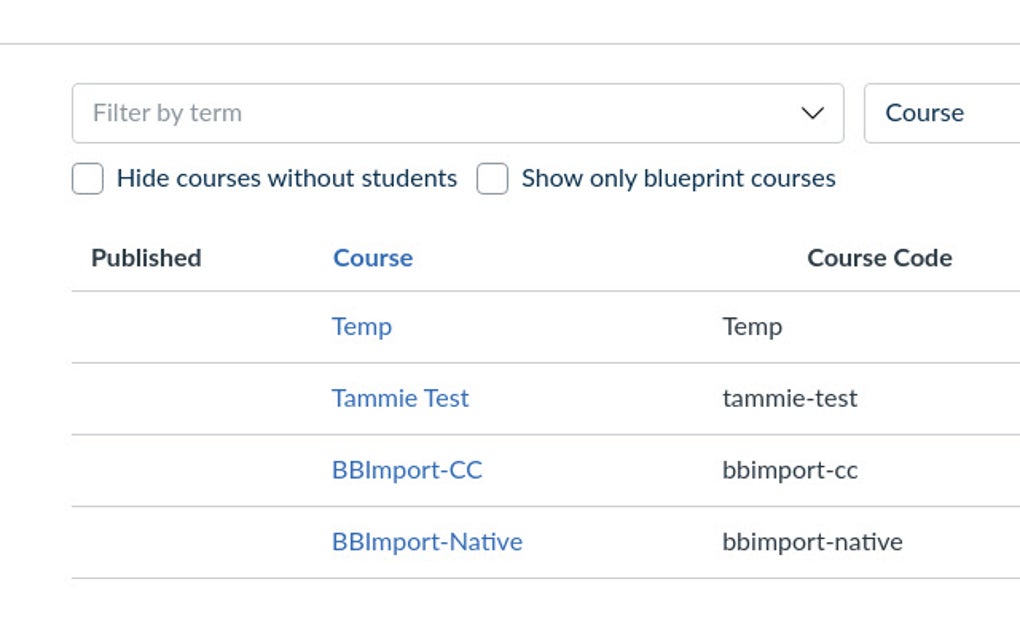Click the Published column header

pyautogui.click(x=145, y=258)
